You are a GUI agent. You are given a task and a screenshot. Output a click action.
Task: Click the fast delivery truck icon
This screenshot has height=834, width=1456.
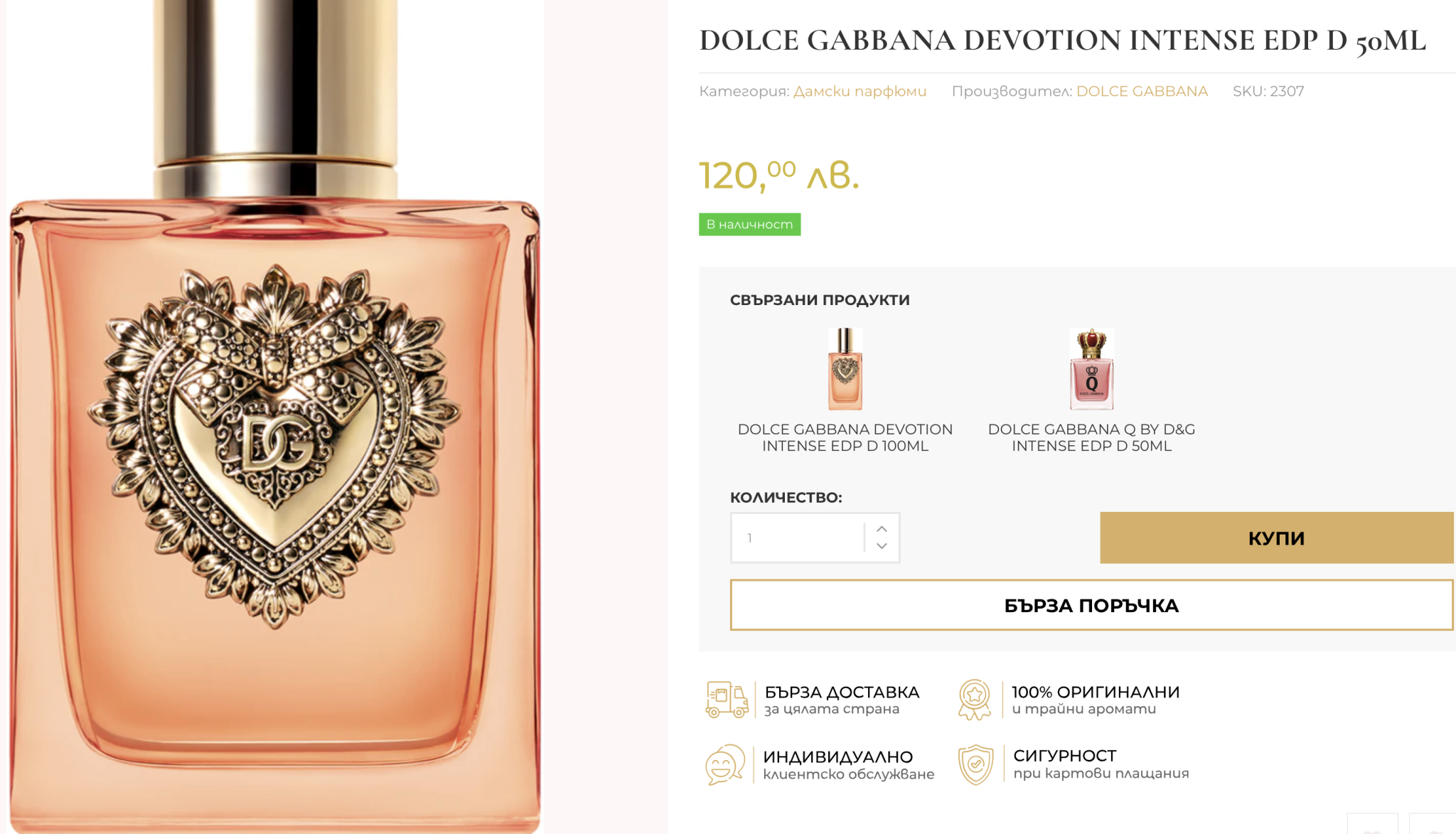[x=727, y=699]
